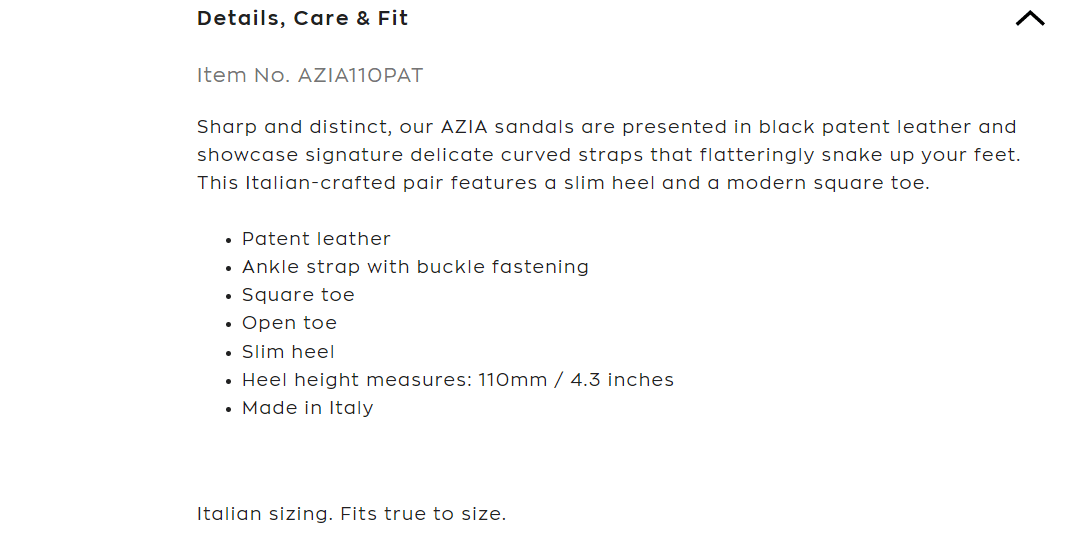Viewport: 1065px width, 555px height.
Task: Click the "Details, Care & Fit" heading
Action: pos(302,19)
